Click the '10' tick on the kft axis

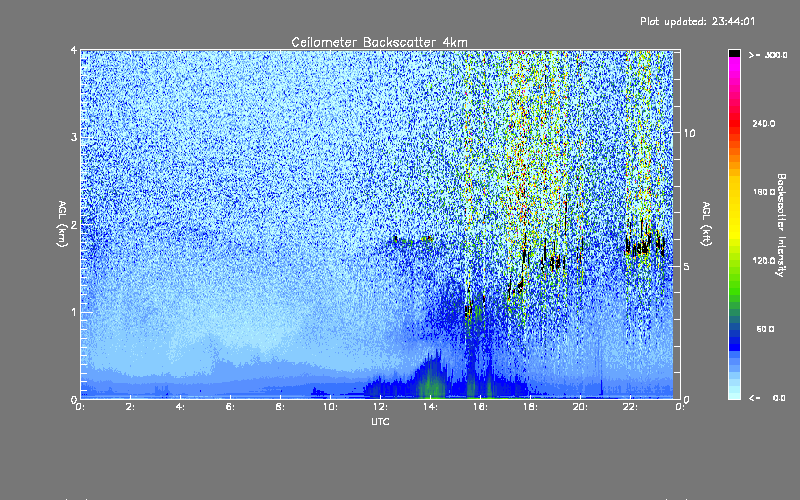coord(689,133)
